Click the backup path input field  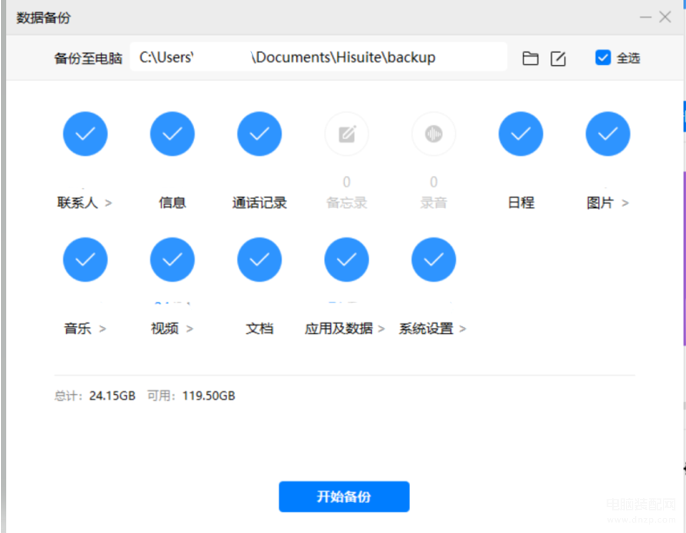[318, 57]
